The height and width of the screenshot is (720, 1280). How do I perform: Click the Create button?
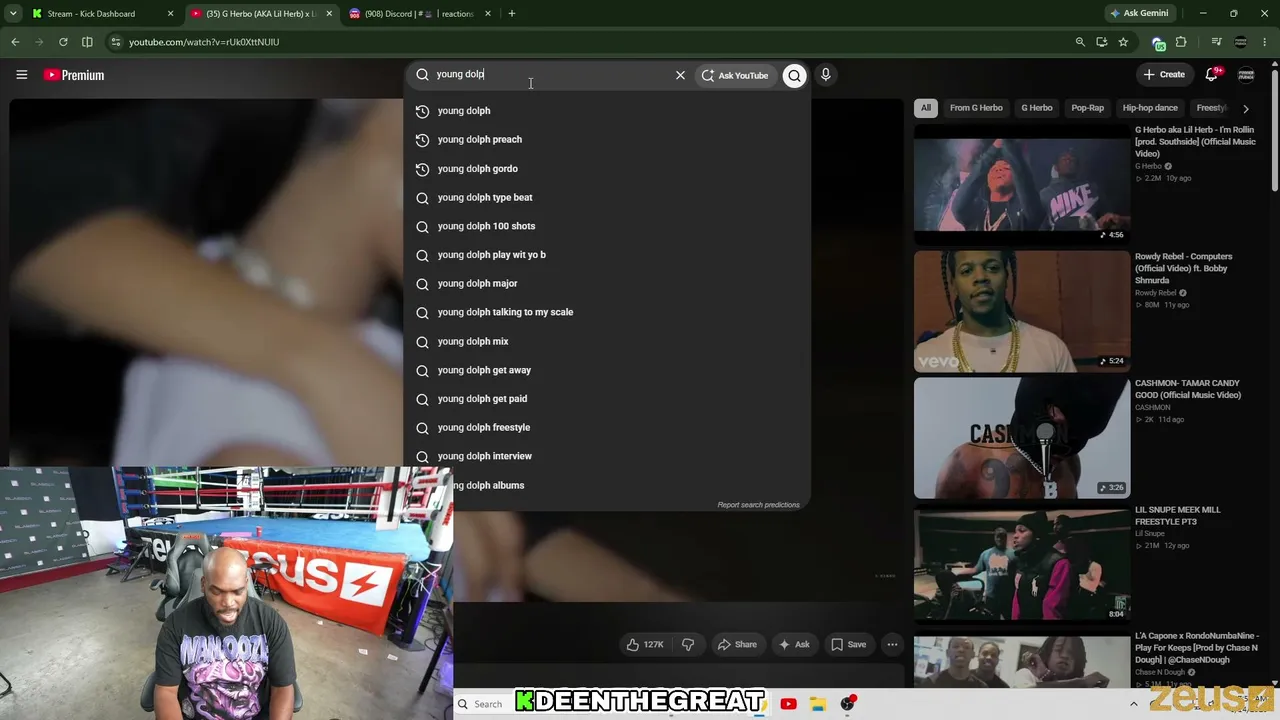click(1165, 75)
